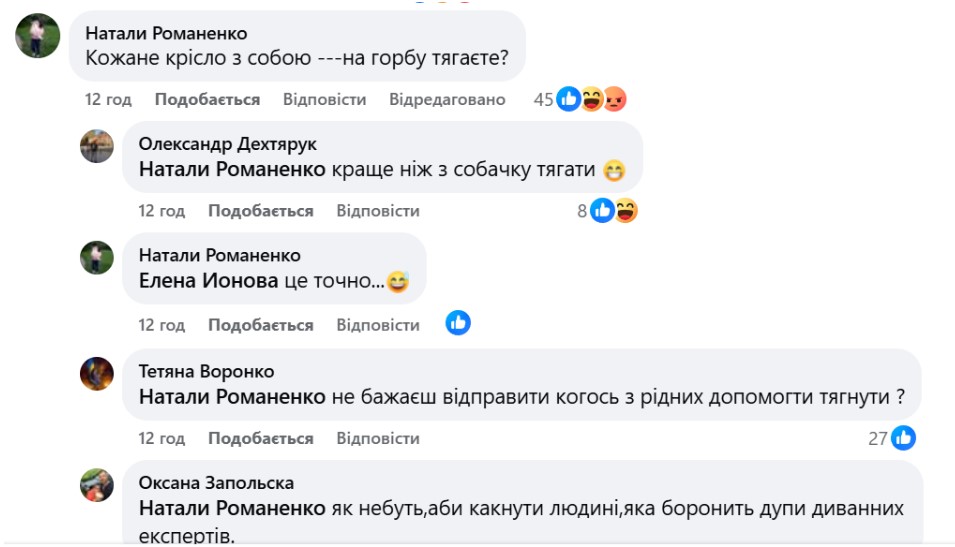
Task: Click laughing reaction on Олександр Дехтярук's reply
Action: (x=625, y=210)
